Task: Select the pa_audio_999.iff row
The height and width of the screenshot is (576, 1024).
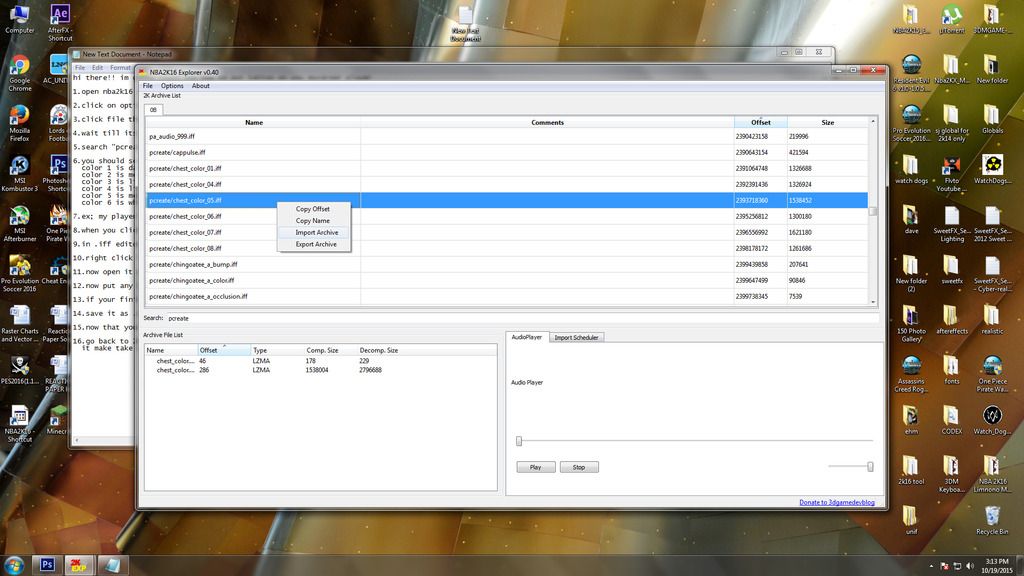Action: coord(507,136)
